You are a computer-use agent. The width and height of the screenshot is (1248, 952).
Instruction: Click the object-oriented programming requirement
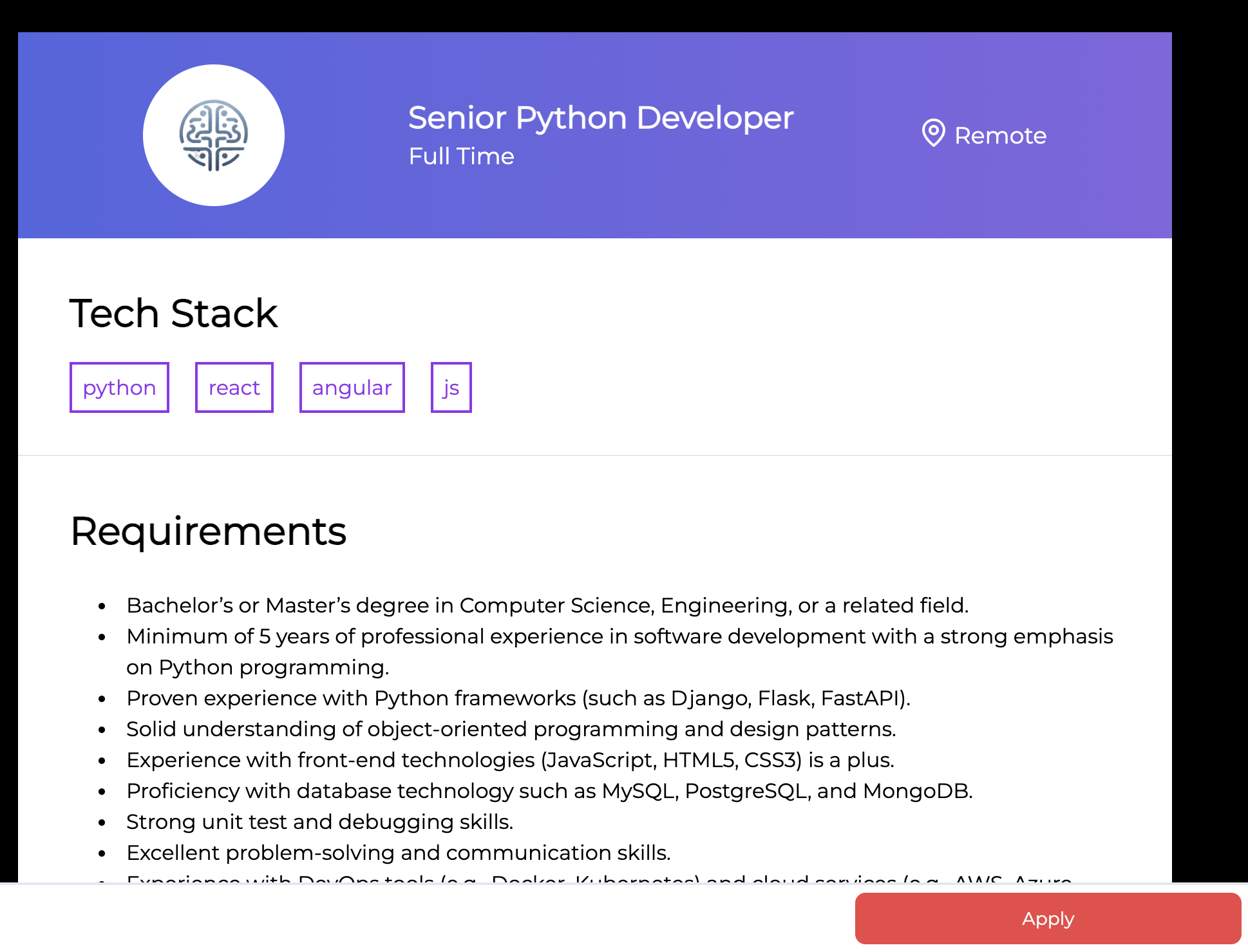[x=511, y=729]
